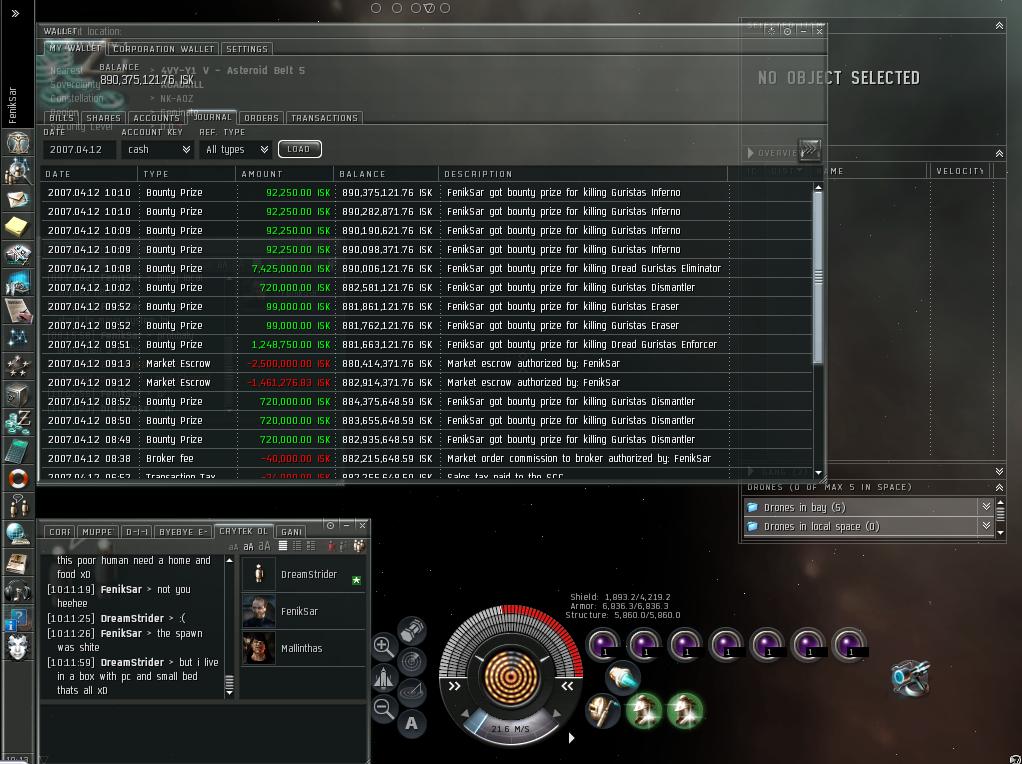1022x764 pixels.
Task: Open the Jukebox headphones icon
Action: [18, 591]
